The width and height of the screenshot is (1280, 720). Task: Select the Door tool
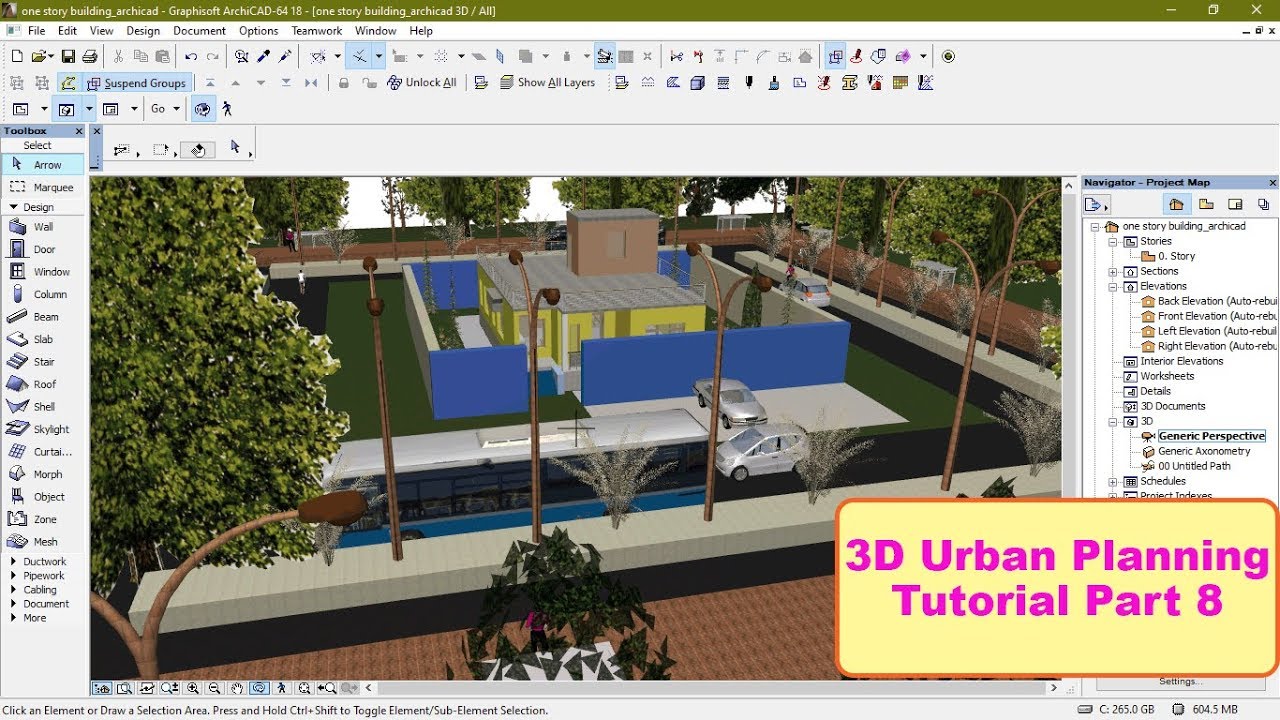[44, 250]
